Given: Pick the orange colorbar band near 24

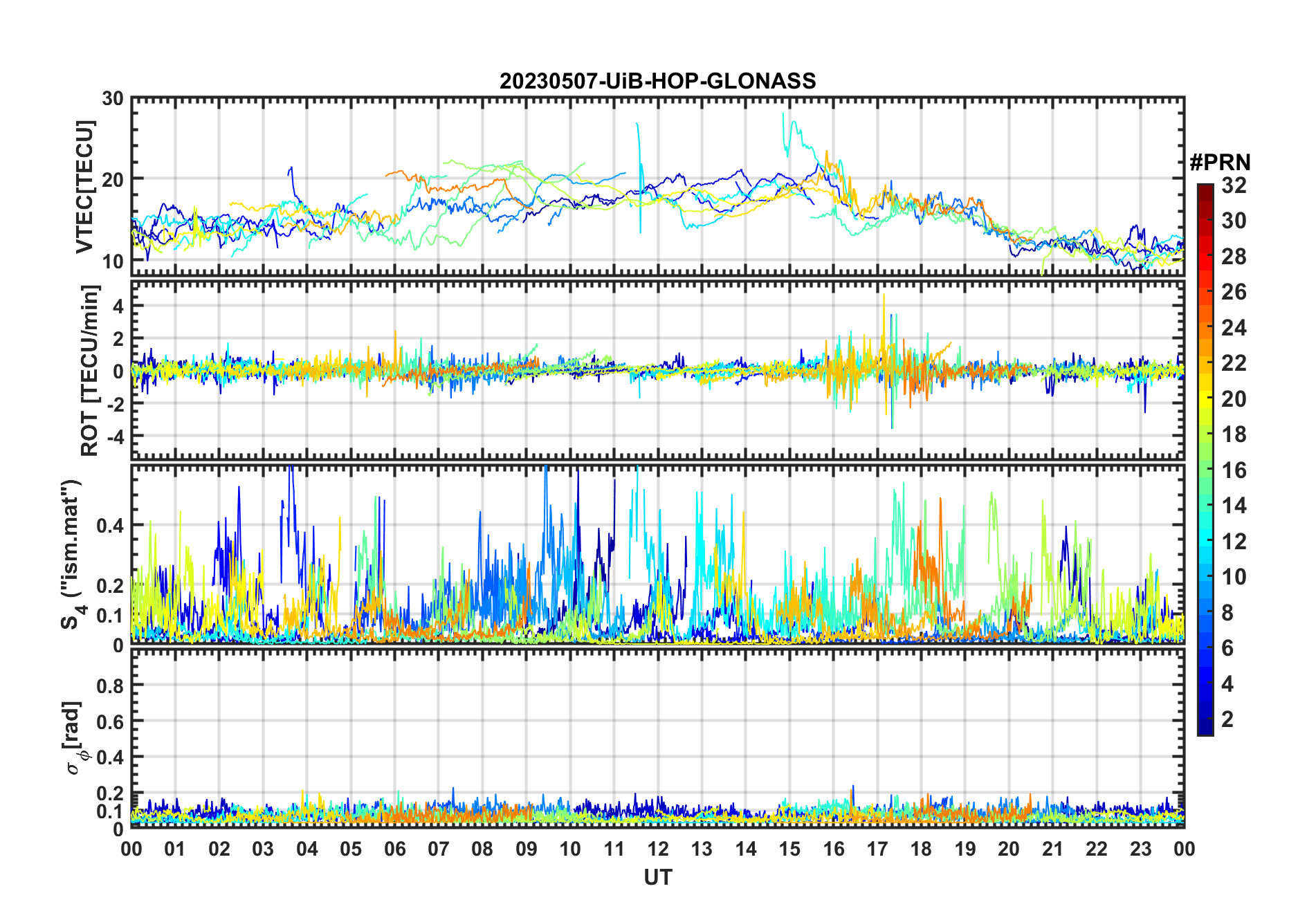Looking at the screenshot, I should click(x=1205, y=328).
